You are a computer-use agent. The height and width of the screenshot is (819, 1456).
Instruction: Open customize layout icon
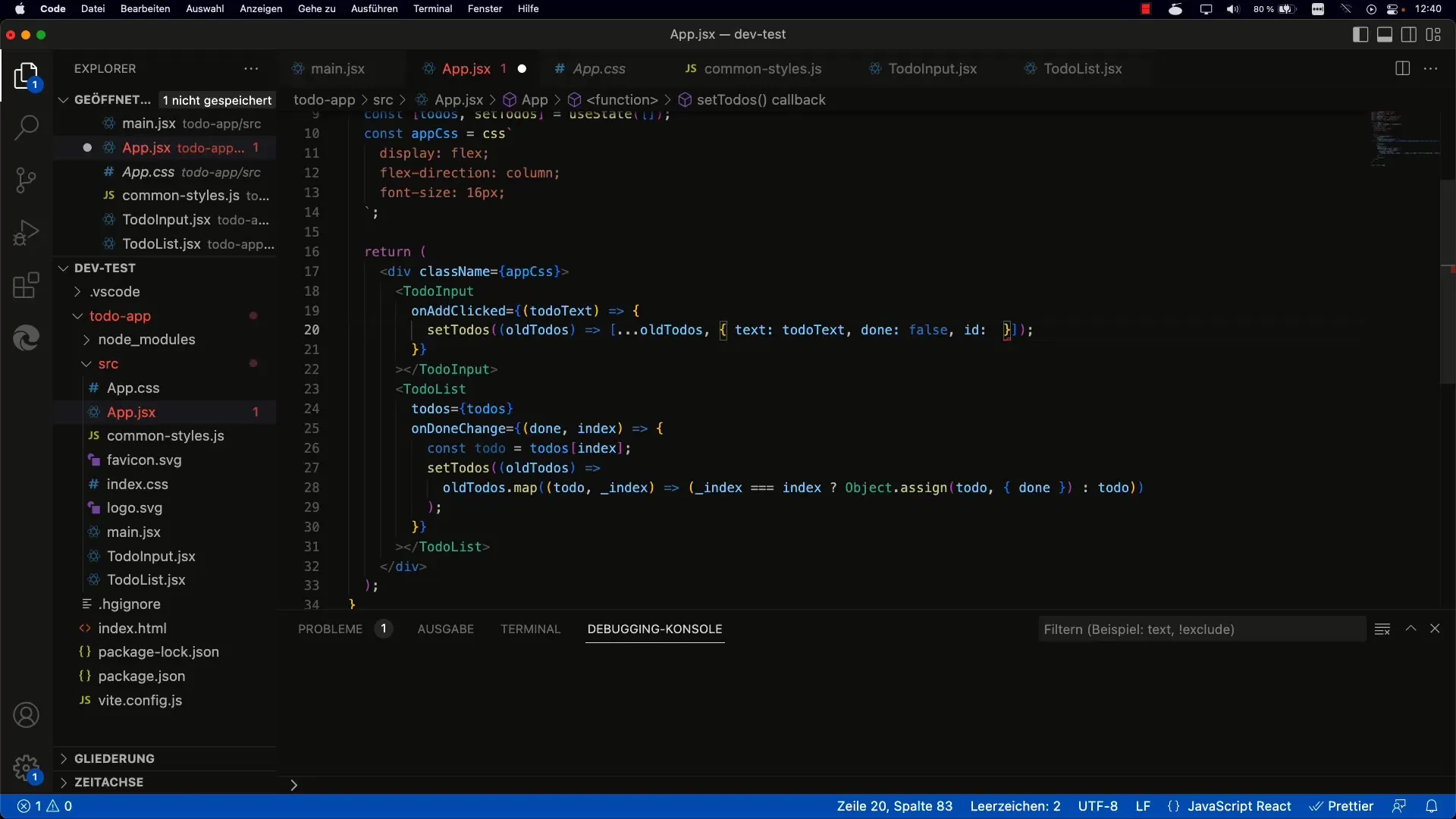coord(1433,34)
